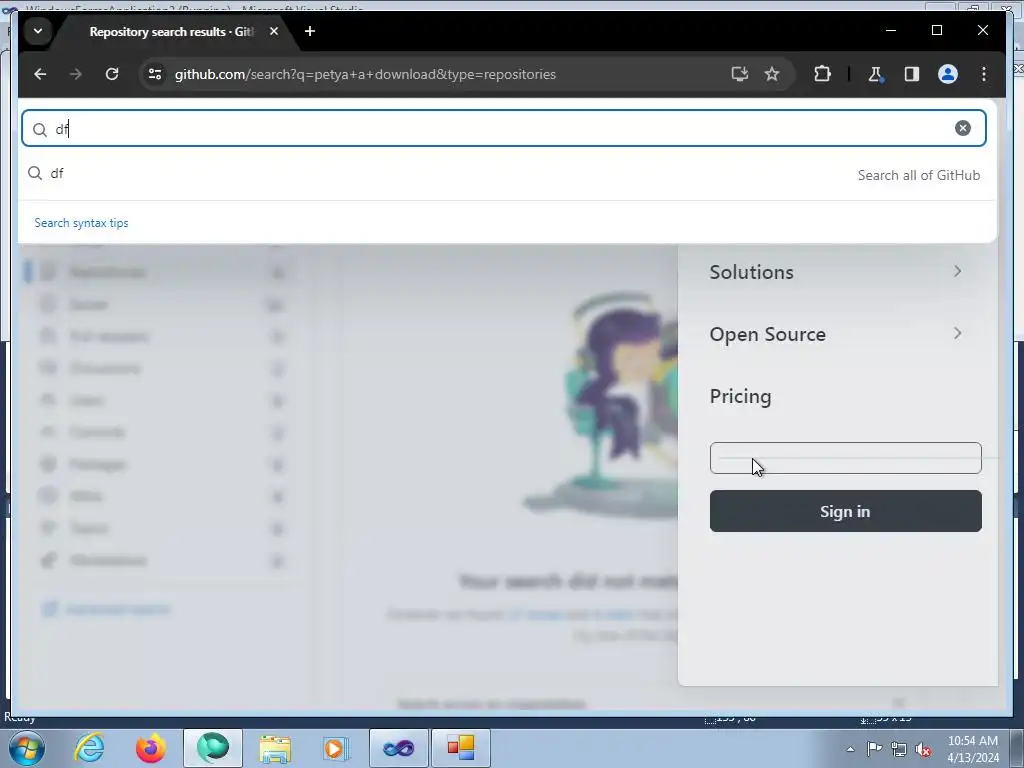Viewport: 1024px width, 768px height.
Task: Launch Internet Explorer from the taskbar
Action: coord(89,748)
